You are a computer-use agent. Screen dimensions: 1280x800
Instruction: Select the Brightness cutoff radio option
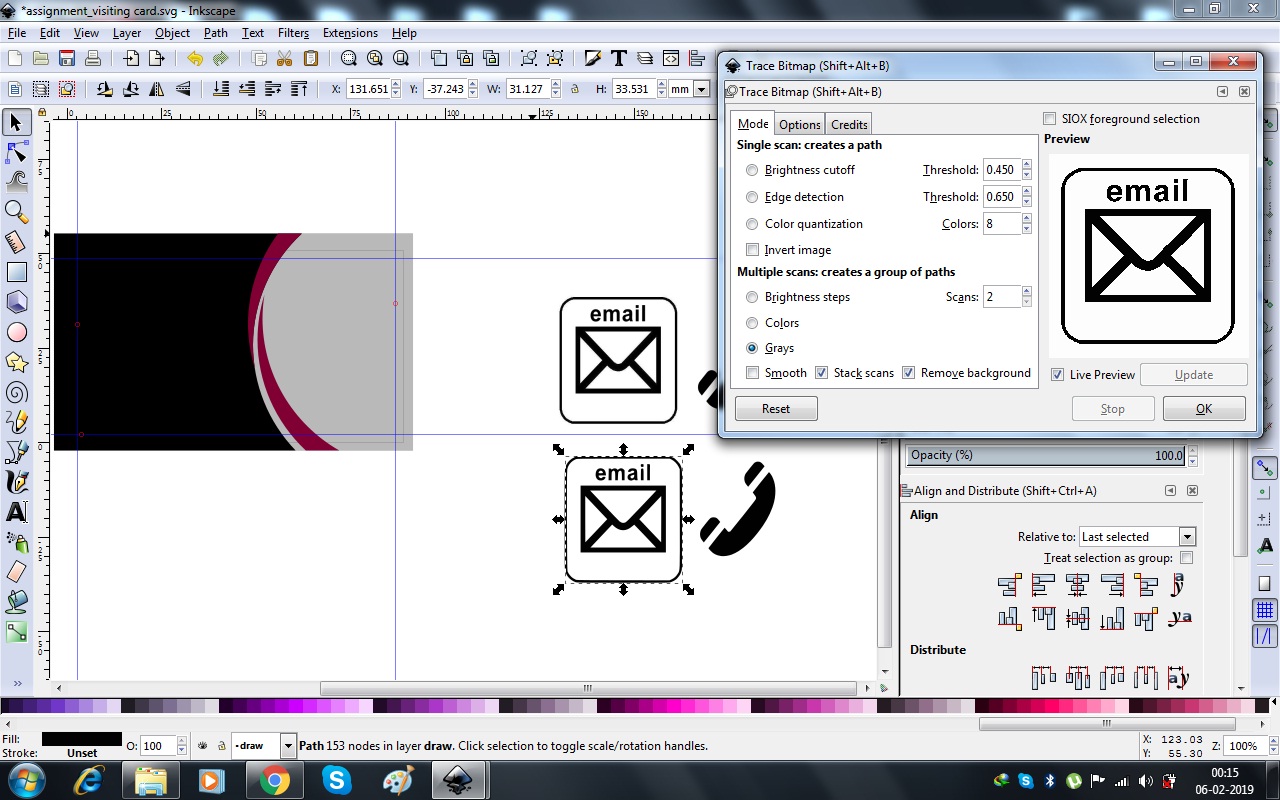tap(753, 170)
